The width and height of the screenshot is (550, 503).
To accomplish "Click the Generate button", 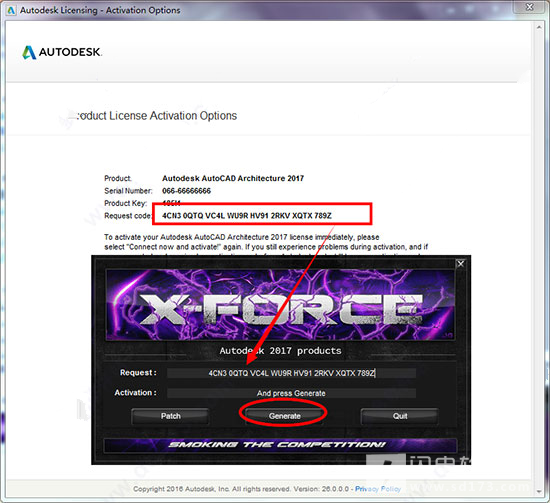I will point(284,416).
